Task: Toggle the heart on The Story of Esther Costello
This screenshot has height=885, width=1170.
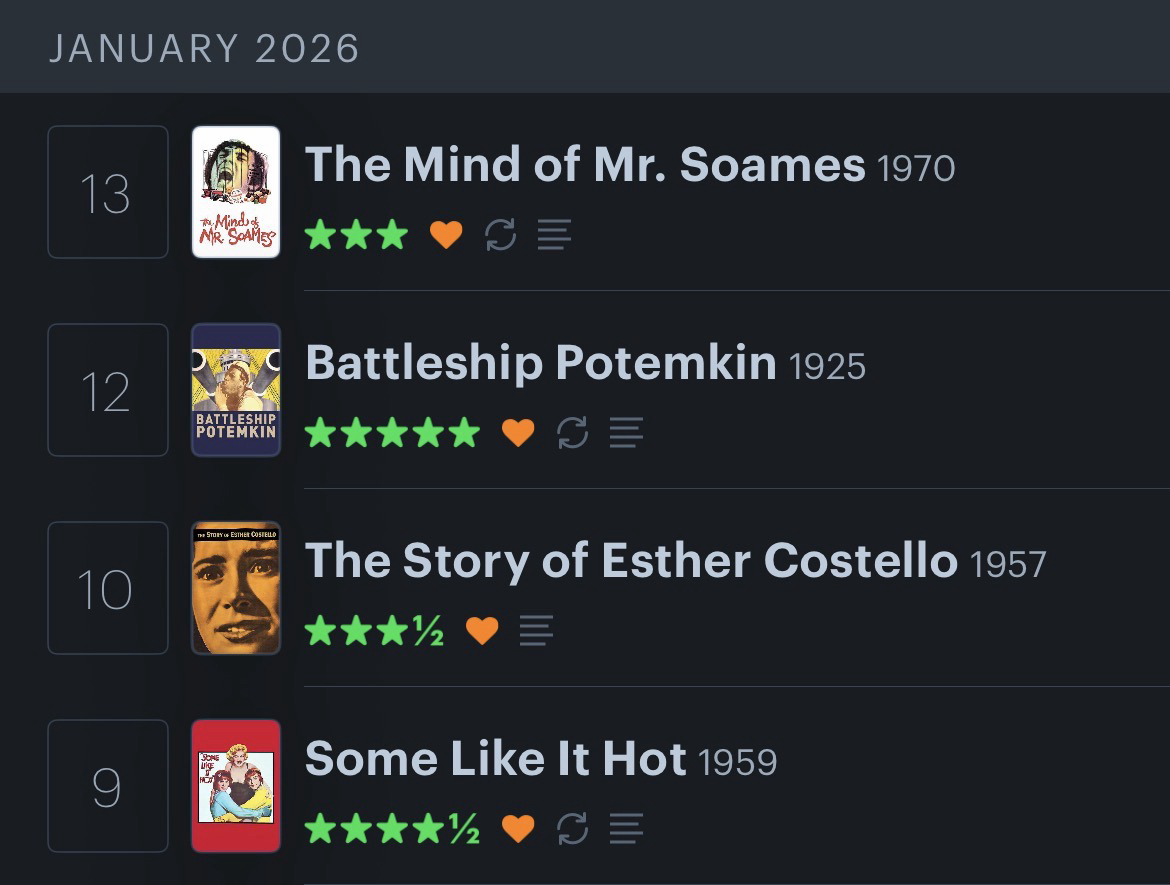Action: [482, 631]
